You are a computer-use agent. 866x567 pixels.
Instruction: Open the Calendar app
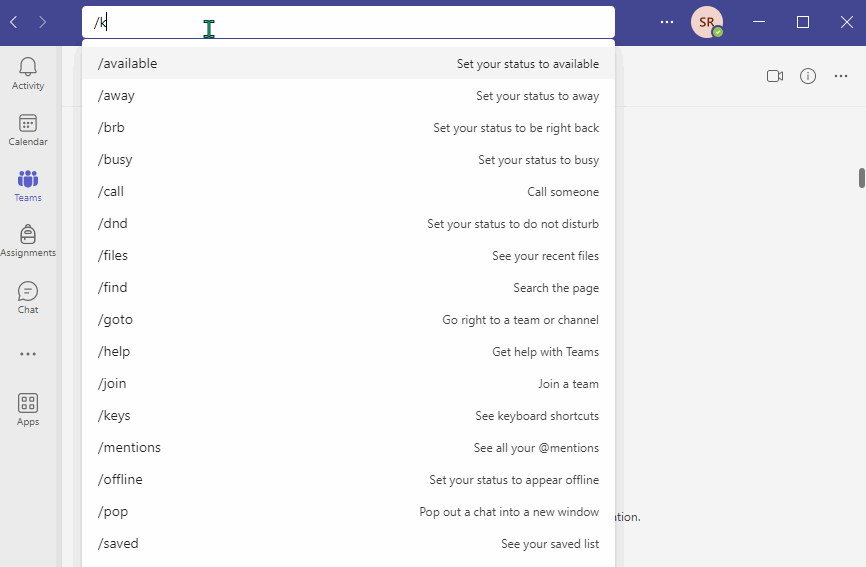point(28,130)
